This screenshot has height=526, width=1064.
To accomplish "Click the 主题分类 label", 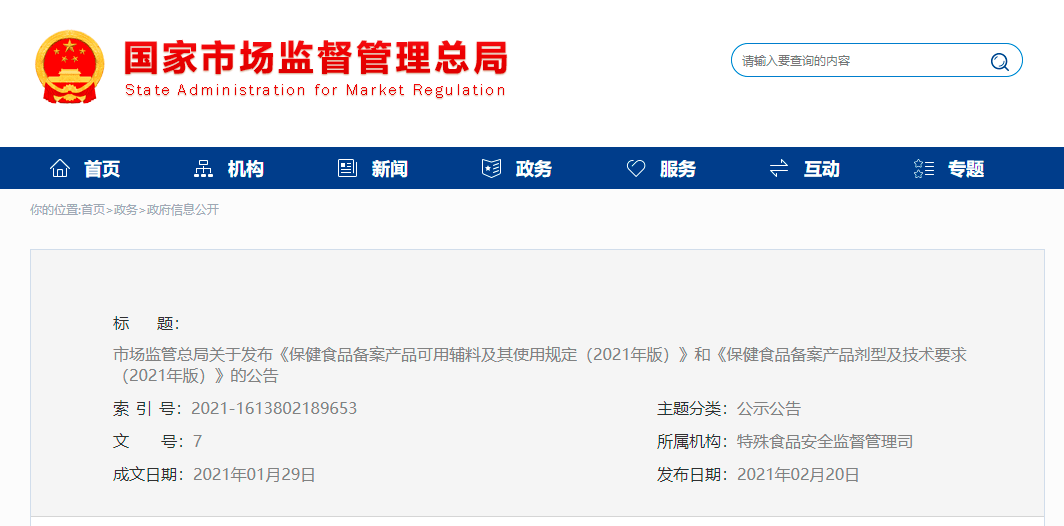I will pyautogui.click(x=692, y=409).
